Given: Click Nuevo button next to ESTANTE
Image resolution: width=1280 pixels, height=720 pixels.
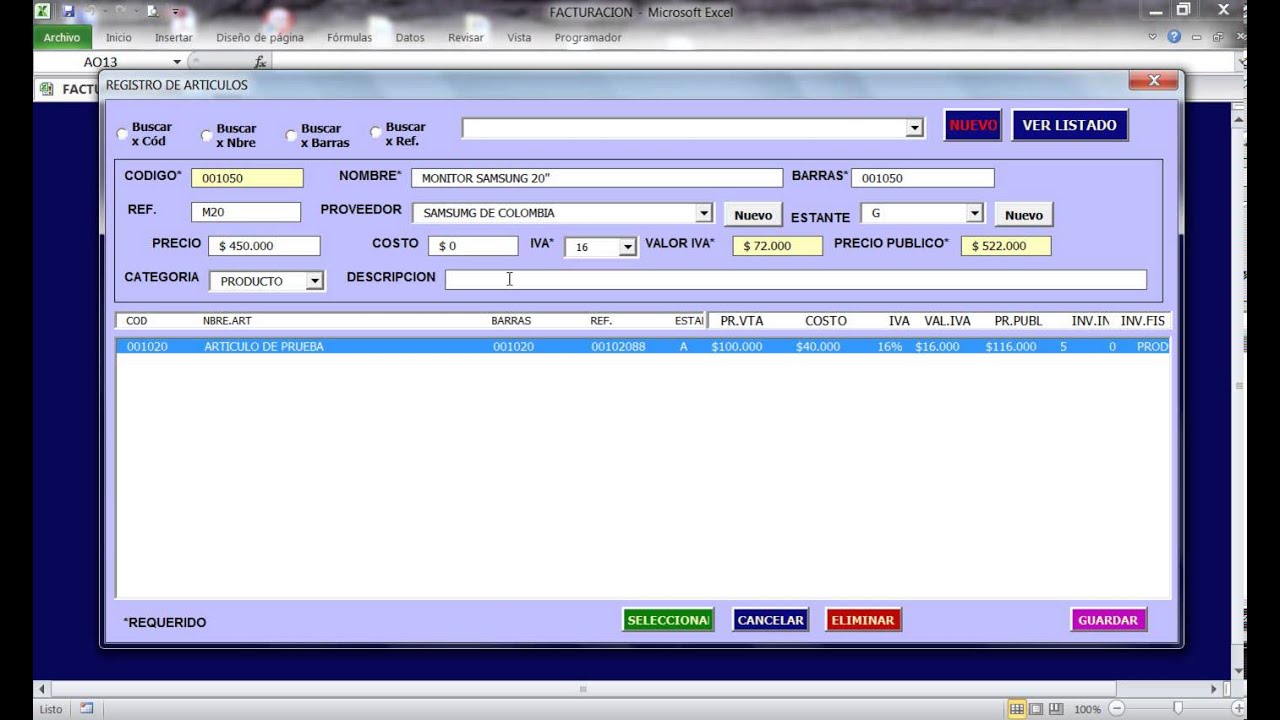Looking at the screenshot, I should [x=1023, y=215].
